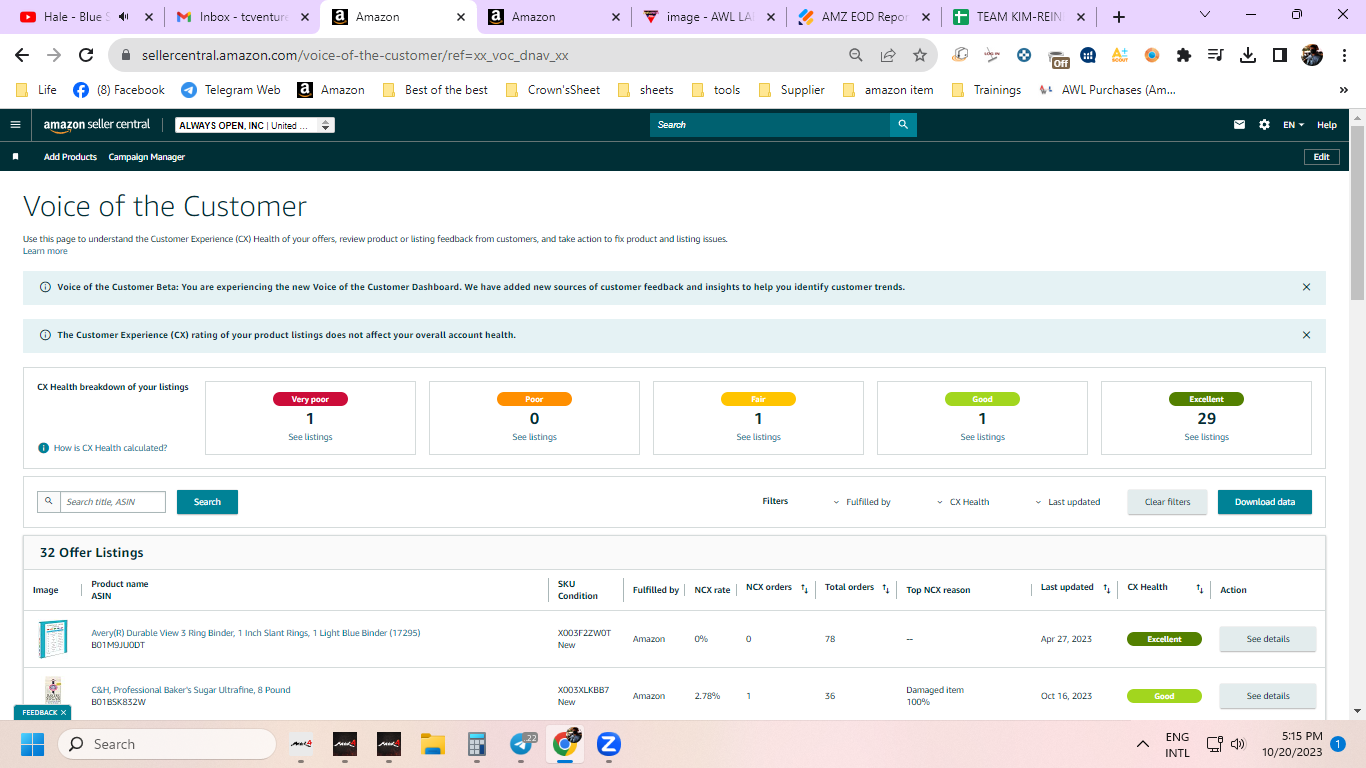
Task: Click the Avery binder product thumbnail
Action: 51,639
